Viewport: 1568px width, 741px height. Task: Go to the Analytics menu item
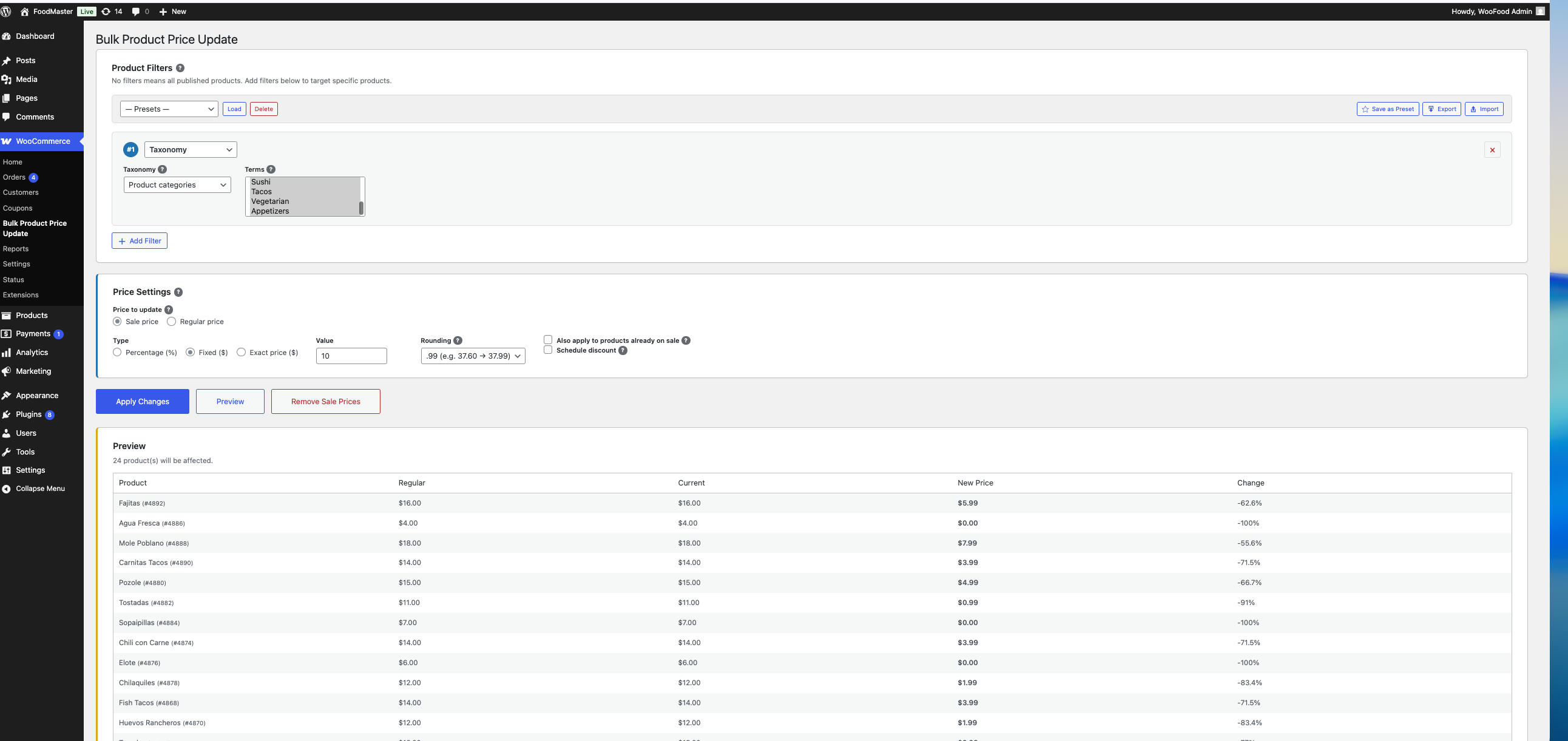(32, 353)
